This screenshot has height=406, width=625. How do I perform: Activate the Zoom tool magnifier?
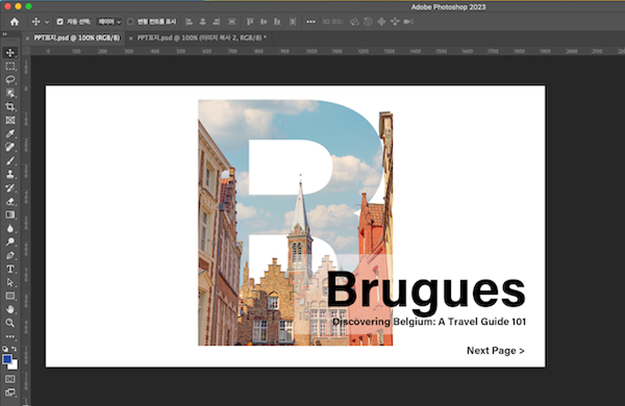[11, 323]
